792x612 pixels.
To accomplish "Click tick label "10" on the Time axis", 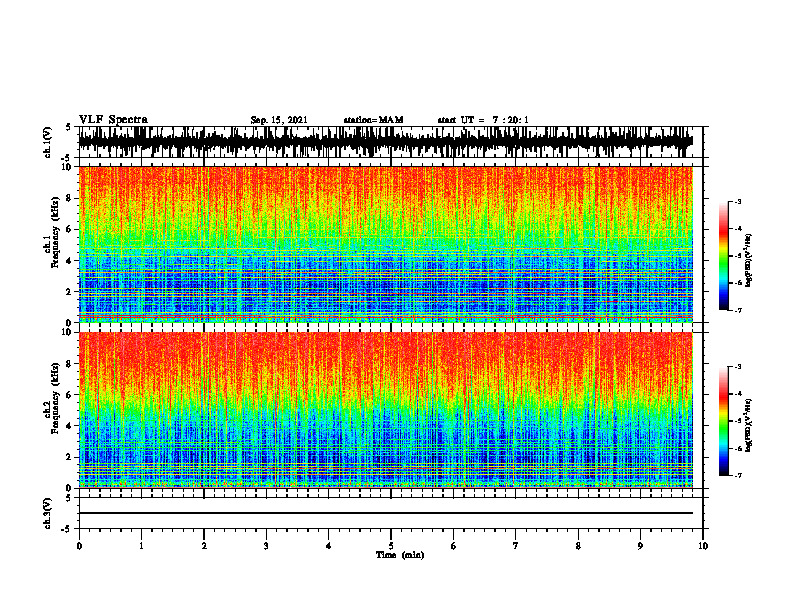I will pyautogui.click(x=703, y=546).
